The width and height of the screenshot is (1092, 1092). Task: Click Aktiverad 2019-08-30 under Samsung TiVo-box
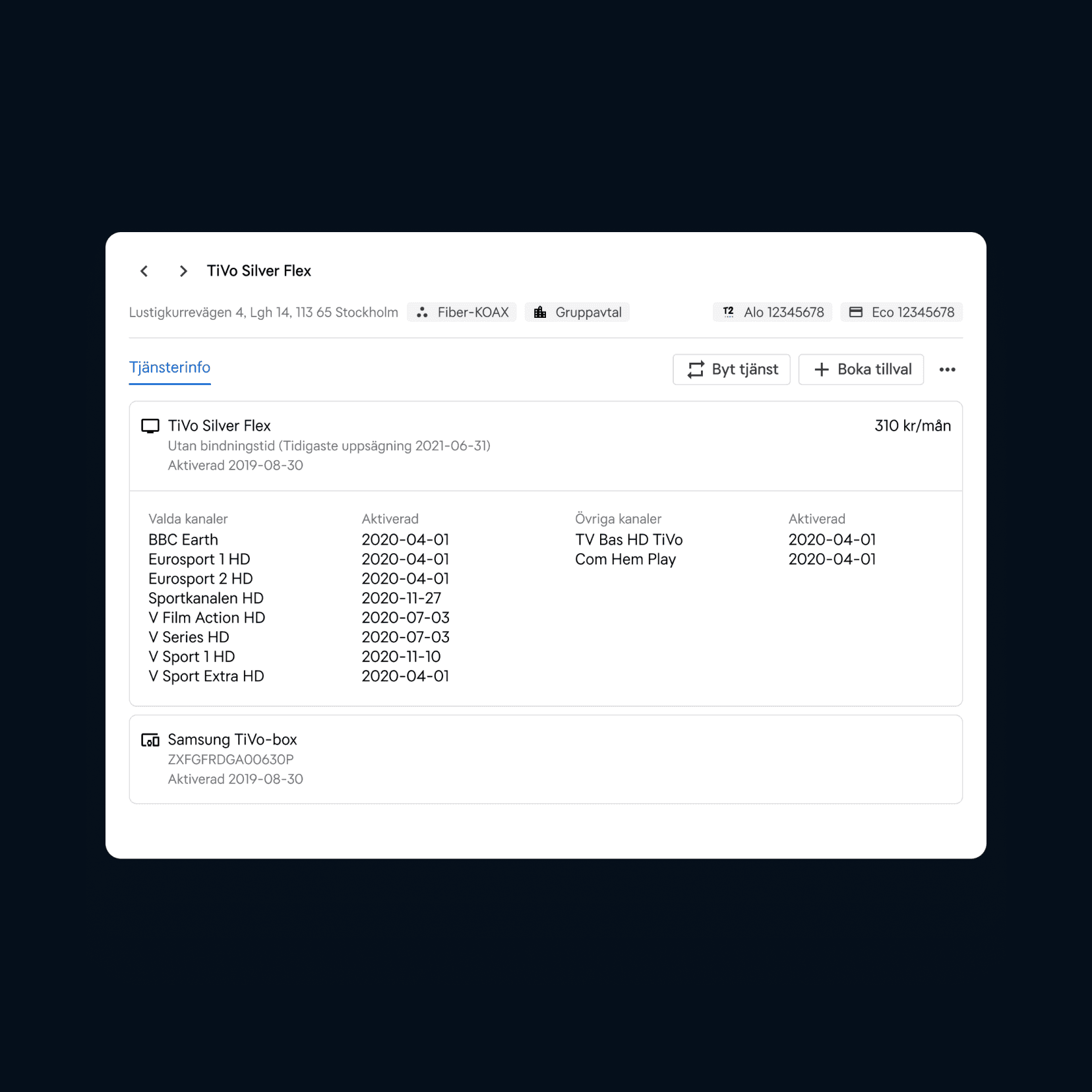pos(235,779)
